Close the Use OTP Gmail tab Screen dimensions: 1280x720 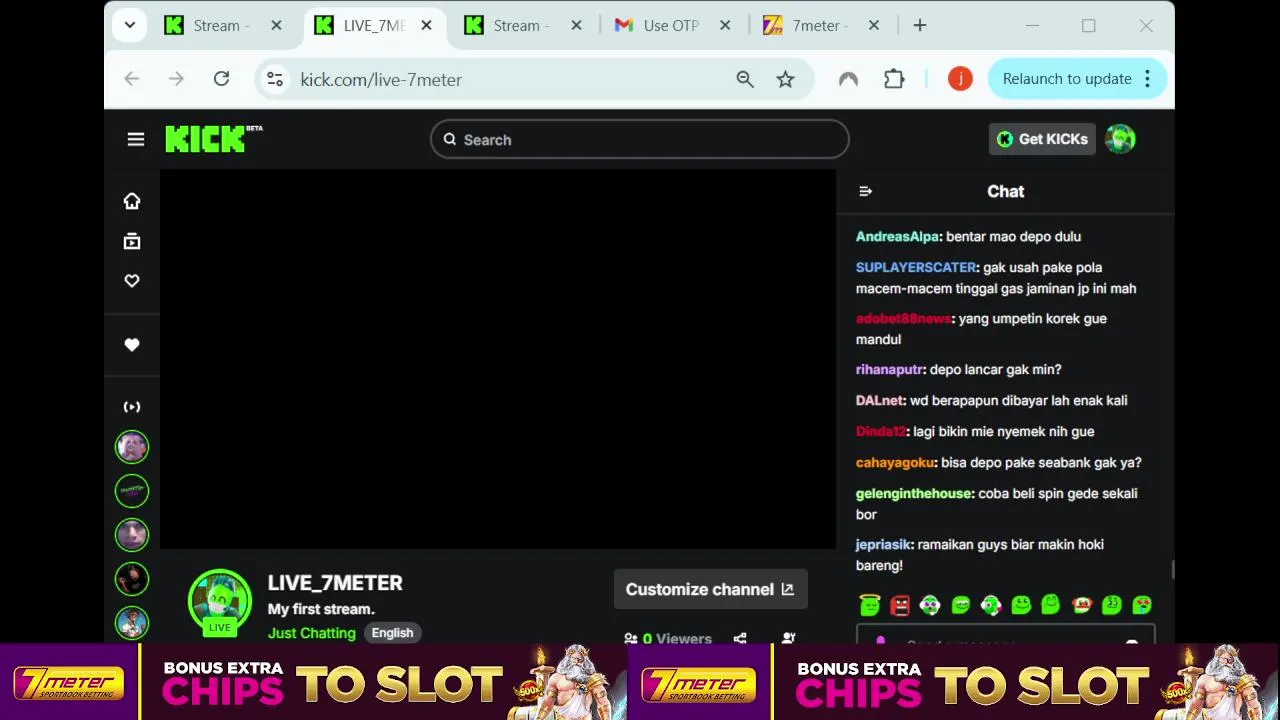tap(726, 26)
